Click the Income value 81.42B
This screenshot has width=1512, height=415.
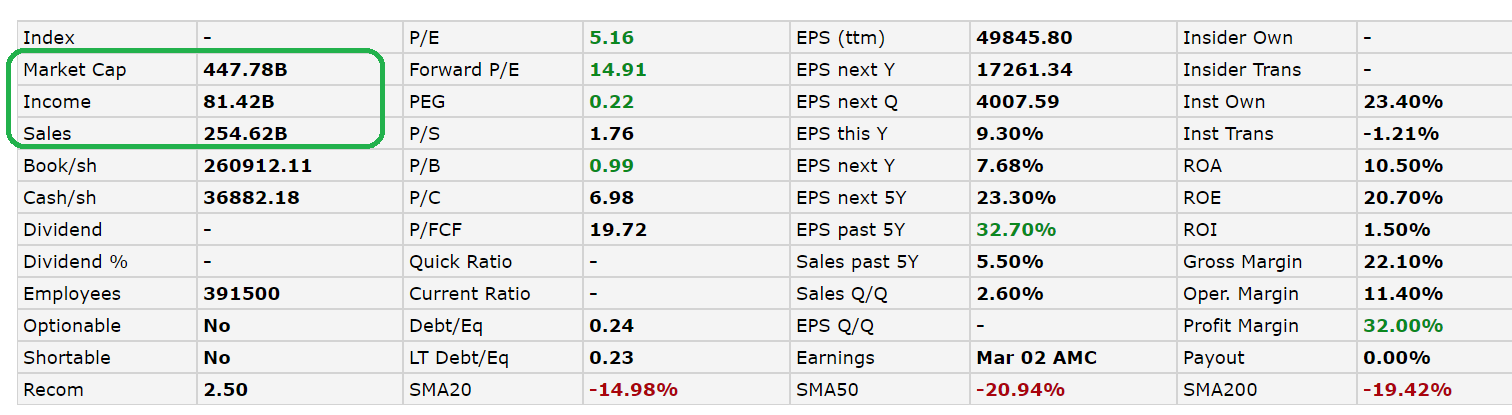click(x=239, y=102)
